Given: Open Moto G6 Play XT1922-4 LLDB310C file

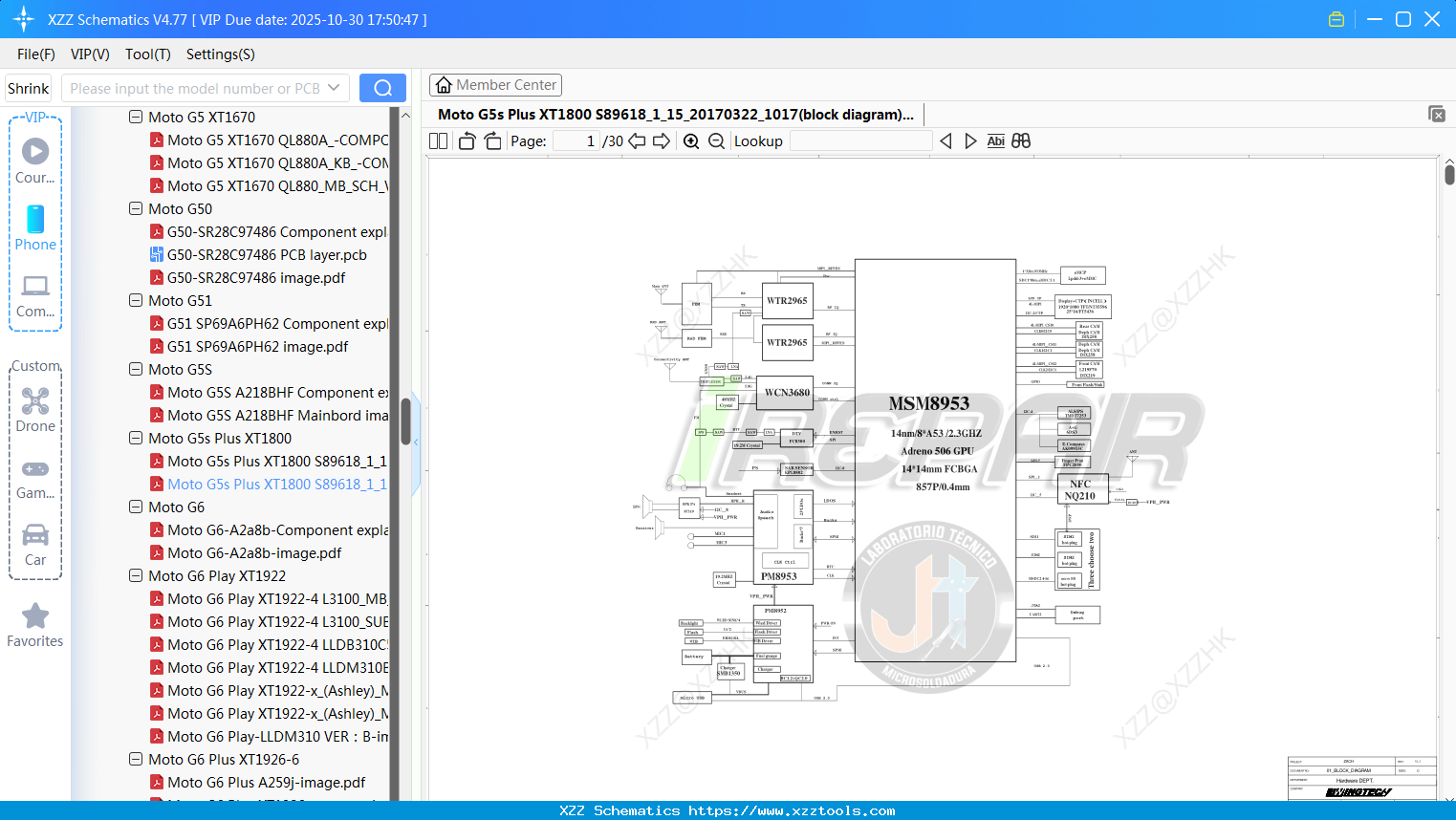Looking at the screenshot, I should (x=269, y=644).
